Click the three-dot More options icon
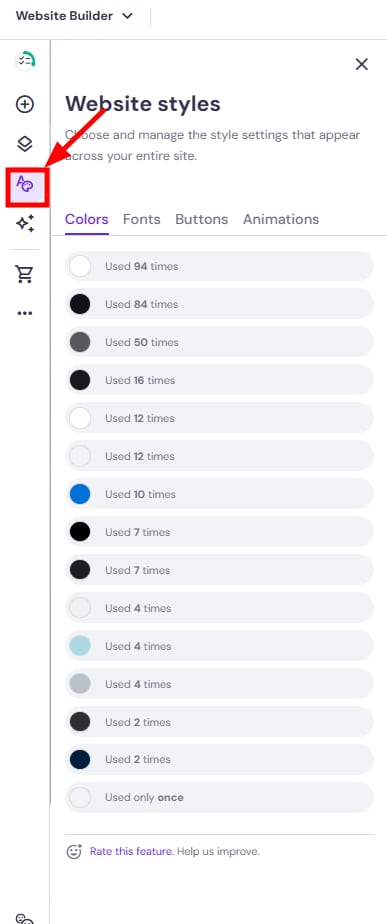 [25, 313]
